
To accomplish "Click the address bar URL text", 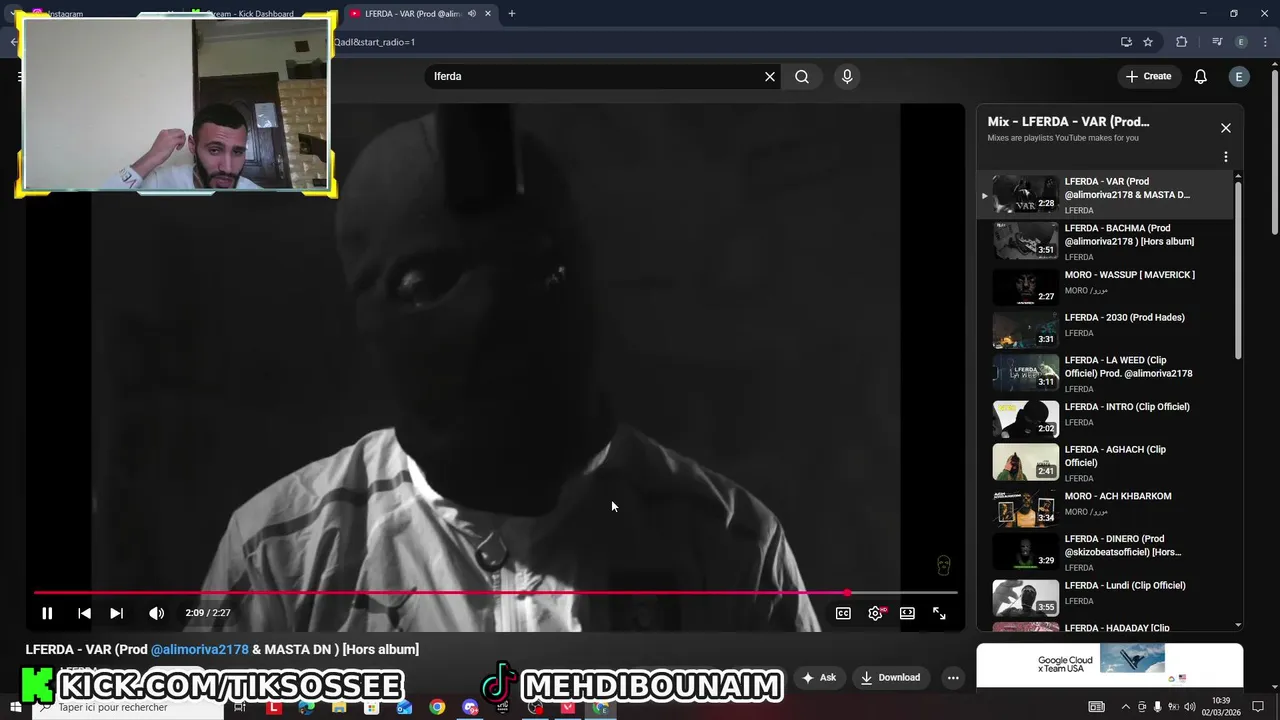I will (374, 42).
